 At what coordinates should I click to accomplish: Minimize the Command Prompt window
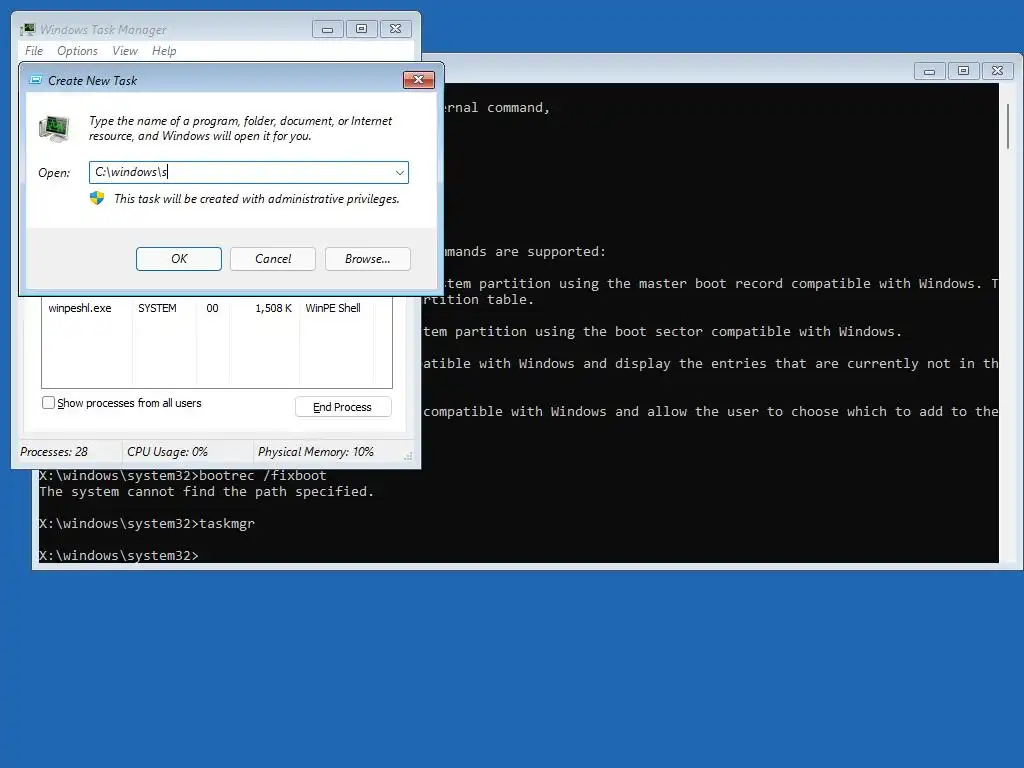pyautogui.click(x=929, y=71)
